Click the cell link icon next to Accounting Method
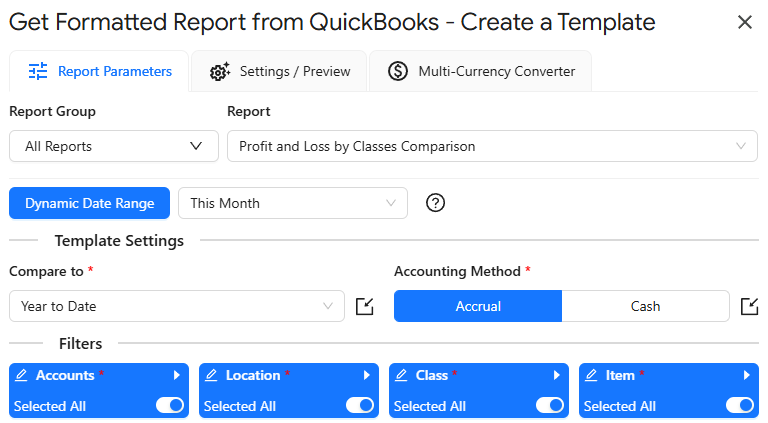The width and height of the screenshot is (768, 423). 749,306
